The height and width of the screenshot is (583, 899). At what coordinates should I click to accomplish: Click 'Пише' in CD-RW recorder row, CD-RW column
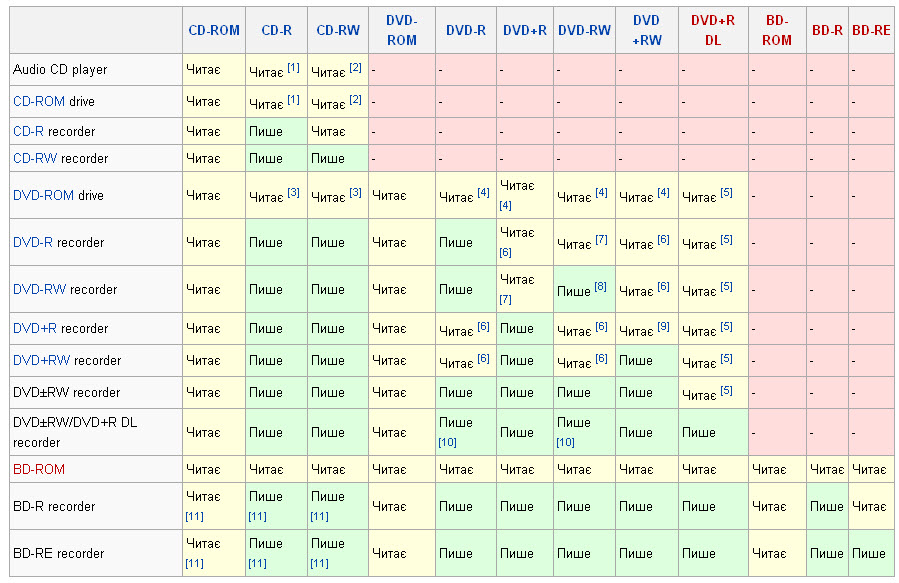(327, 158)
